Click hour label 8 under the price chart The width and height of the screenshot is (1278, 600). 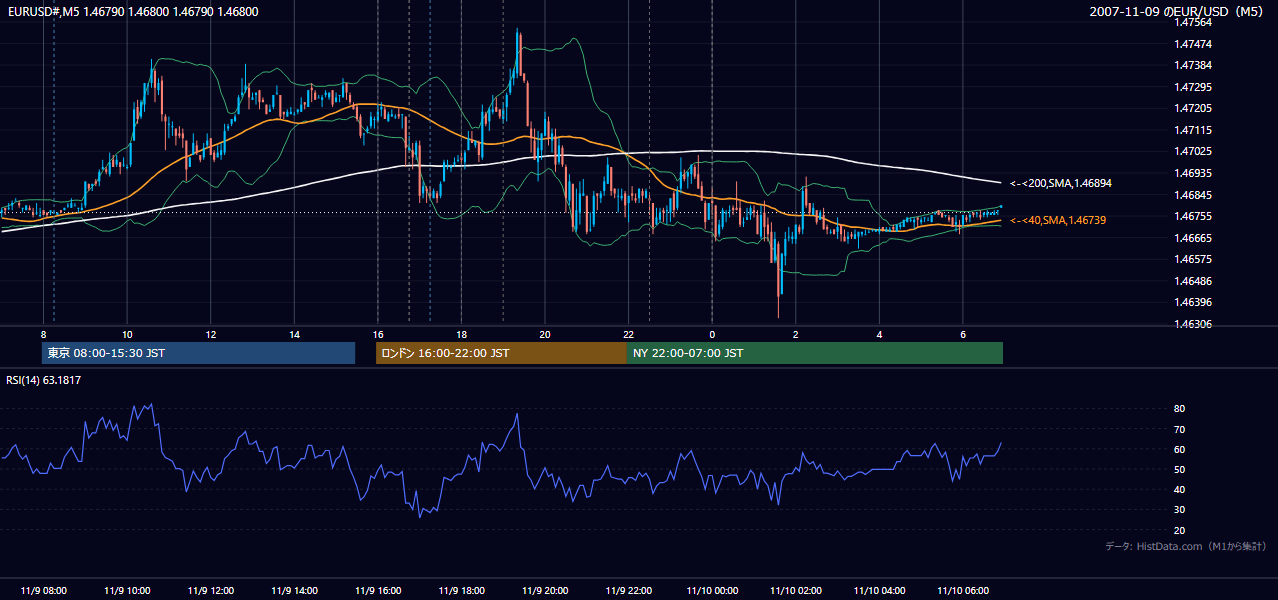[x=43, y=334]
